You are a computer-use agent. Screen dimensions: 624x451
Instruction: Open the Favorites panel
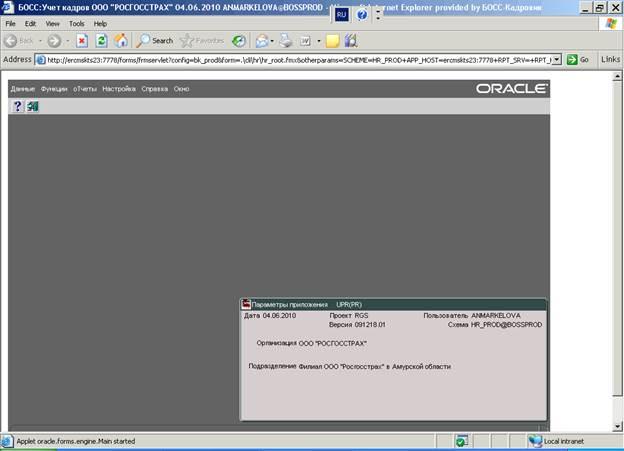coord(203,41)
